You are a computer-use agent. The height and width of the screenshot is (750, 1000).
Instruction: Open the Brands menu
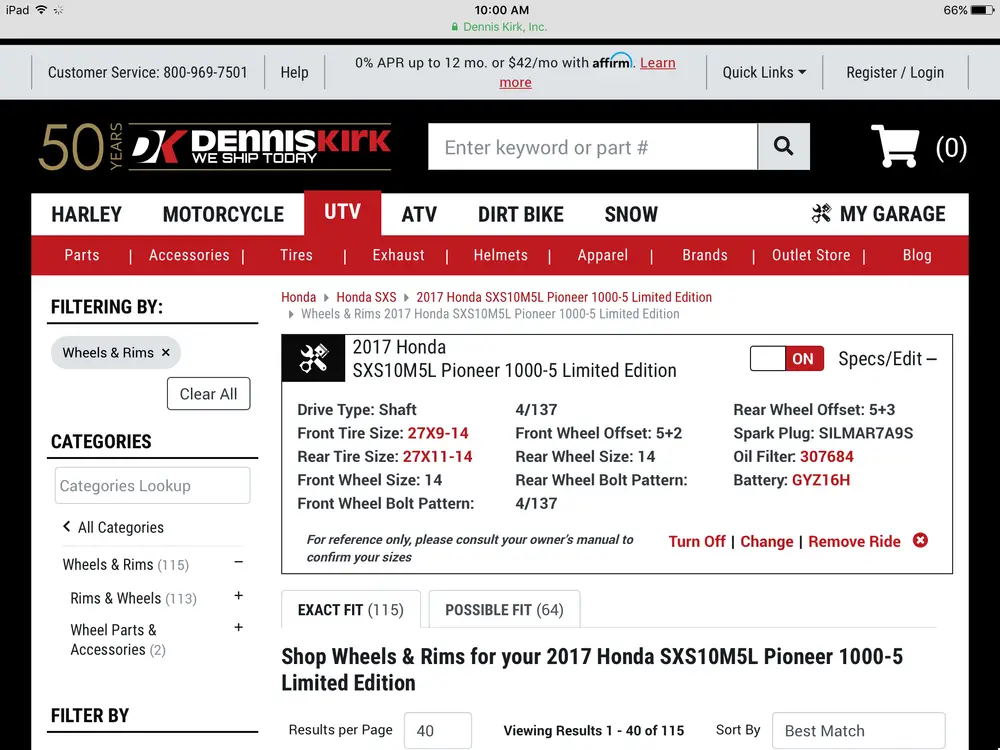[x=705, y=255]
